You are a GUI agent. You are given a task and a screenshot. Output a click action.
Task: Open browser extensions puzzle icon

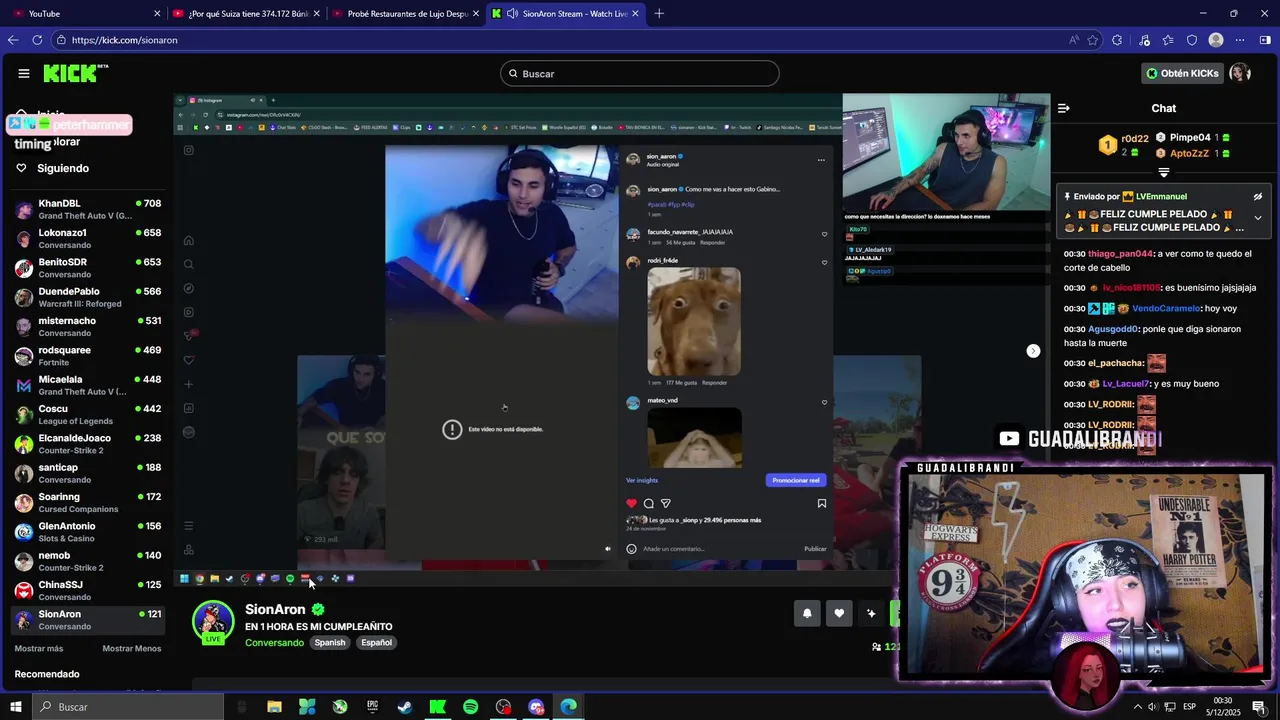pos(1117,40)
